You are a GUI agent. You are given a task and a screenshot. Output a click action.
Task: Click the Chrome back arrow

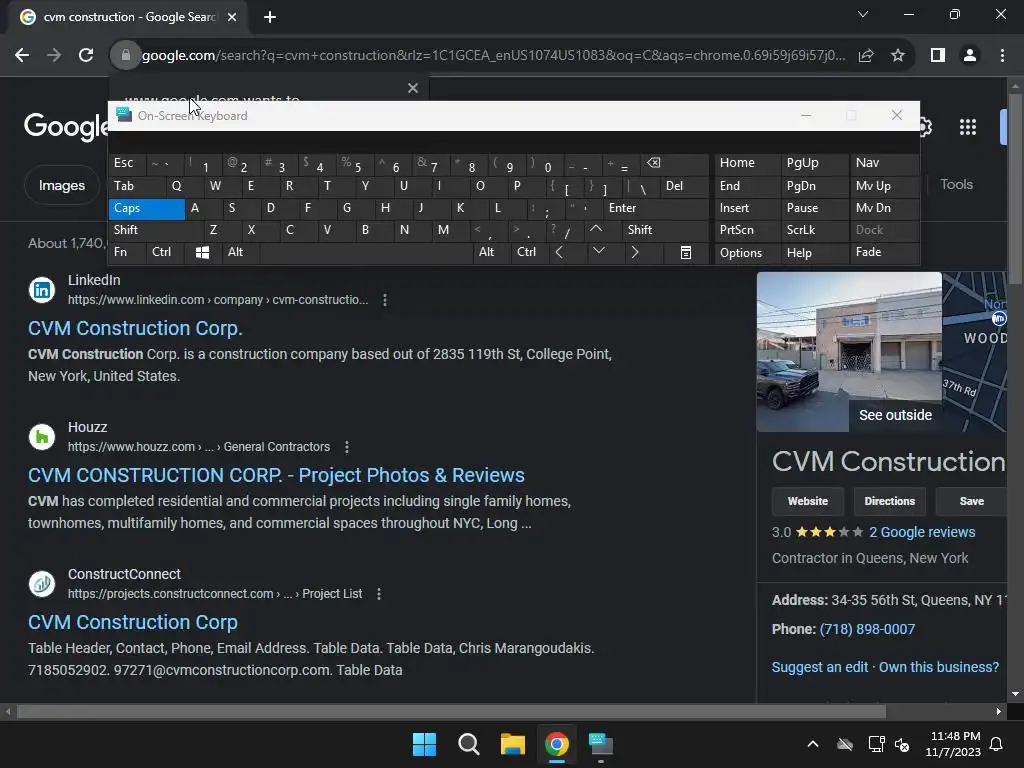point(22,55)
